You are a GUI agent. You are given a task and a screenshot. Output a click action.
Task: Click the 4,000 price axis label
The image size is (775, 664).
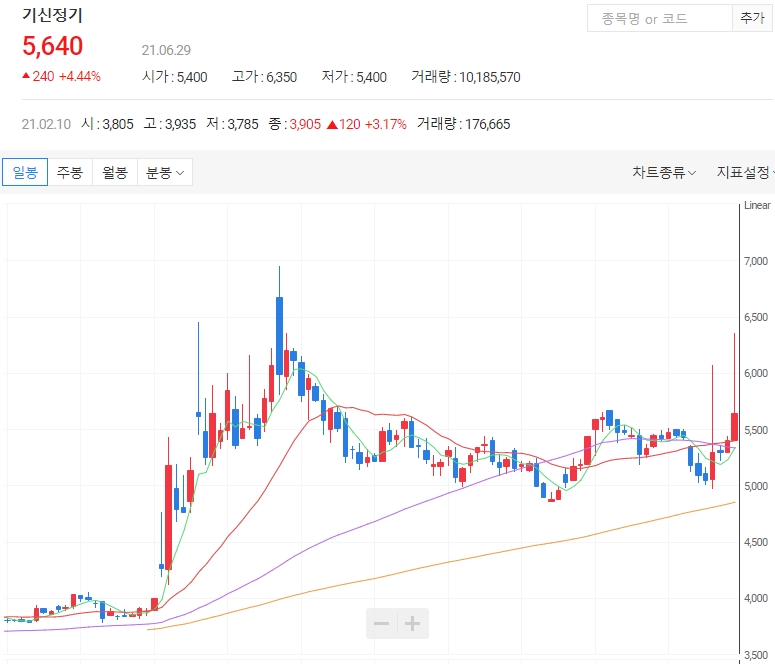click(x=756, y=598)
